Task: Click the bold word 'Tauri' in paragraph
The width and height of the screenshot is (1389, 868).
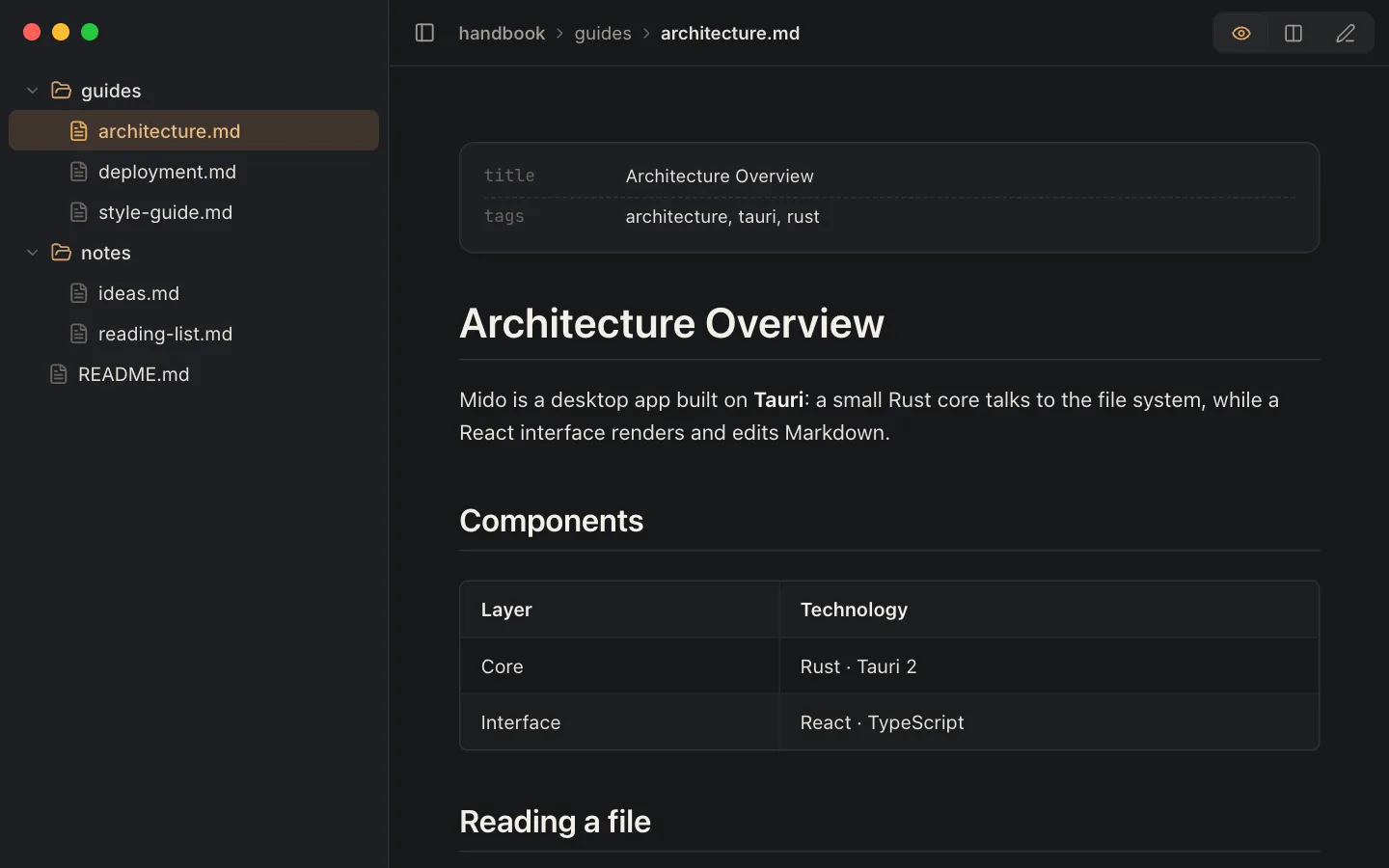Action: pyautogui.click(x=778, y=400)
